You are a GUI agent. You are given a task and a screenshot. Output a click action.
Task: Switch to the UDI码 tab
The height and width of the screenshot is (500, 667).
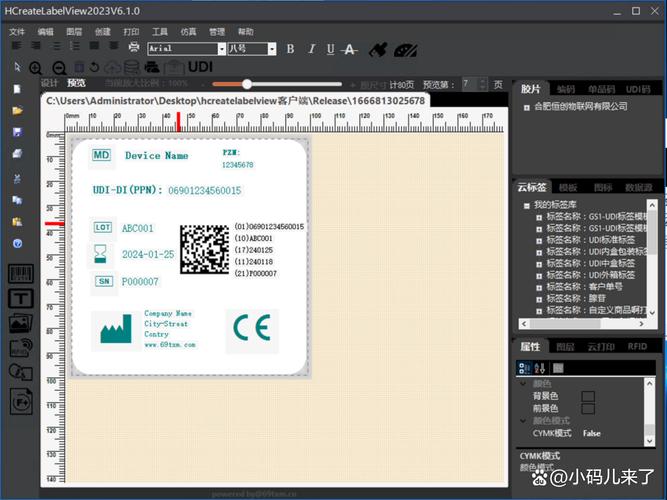click(x=638, y=89)
